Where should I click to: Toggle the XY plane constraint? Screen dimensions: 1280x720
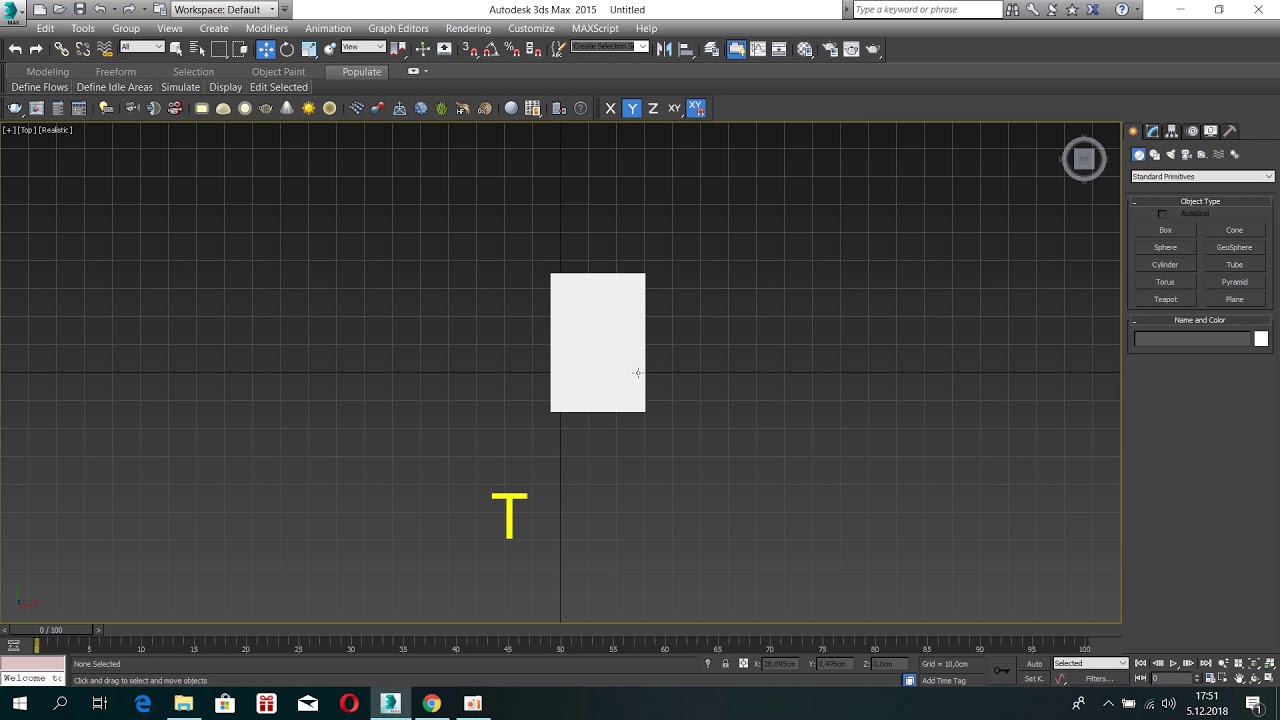coord(674,108)
